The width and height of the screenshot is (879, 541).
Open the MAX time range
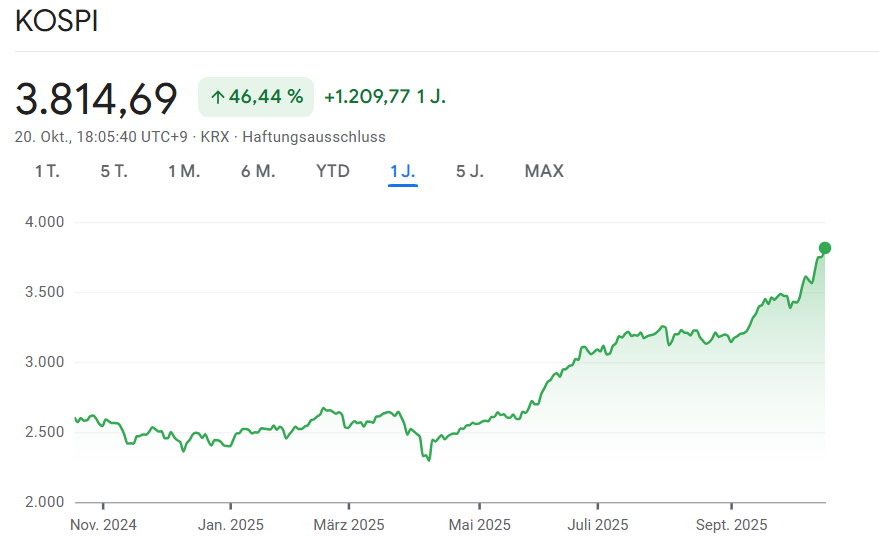pyautogui.click(x=544, y=171)
